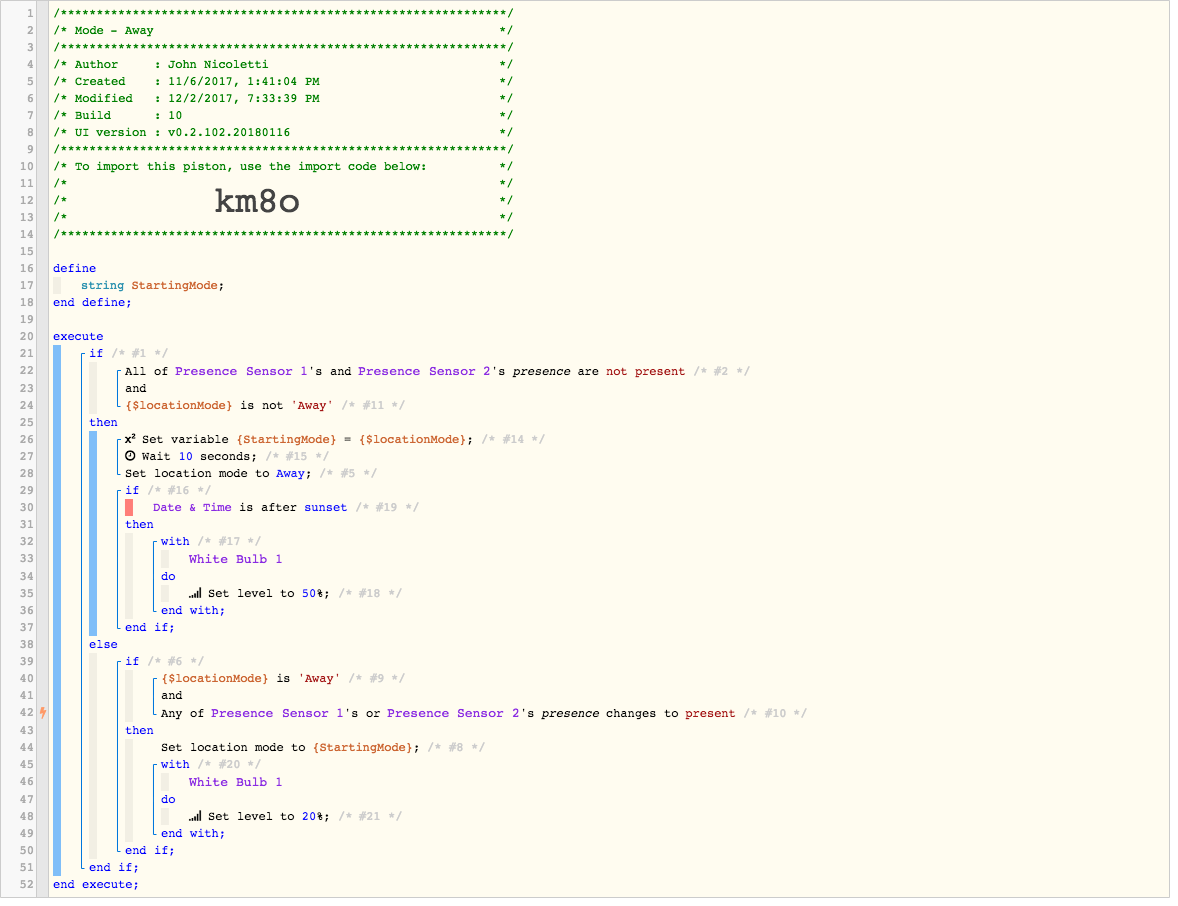This screenshot has height=906, width=1178.
Task: Open the 'with' block #20
Action: (175, 764)
